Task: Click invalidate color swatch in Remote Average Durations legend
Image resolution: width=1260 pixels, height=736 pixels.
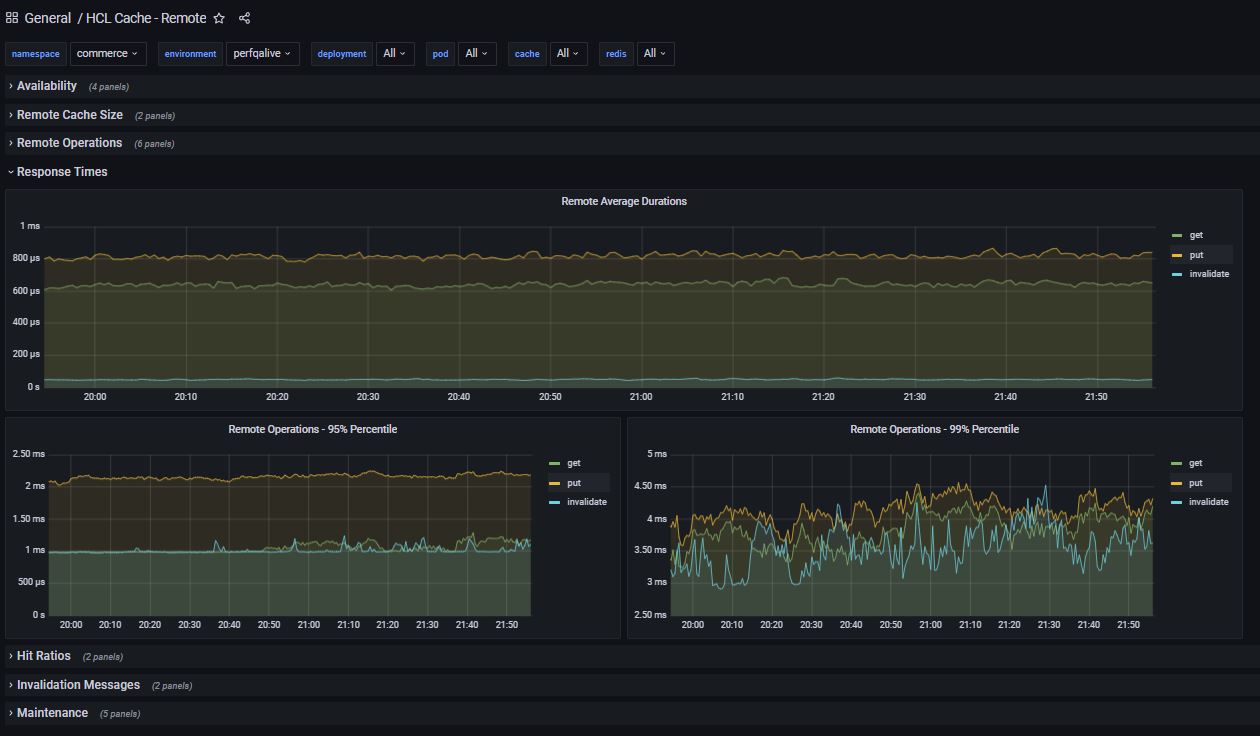Action: tap(1177, 274)
